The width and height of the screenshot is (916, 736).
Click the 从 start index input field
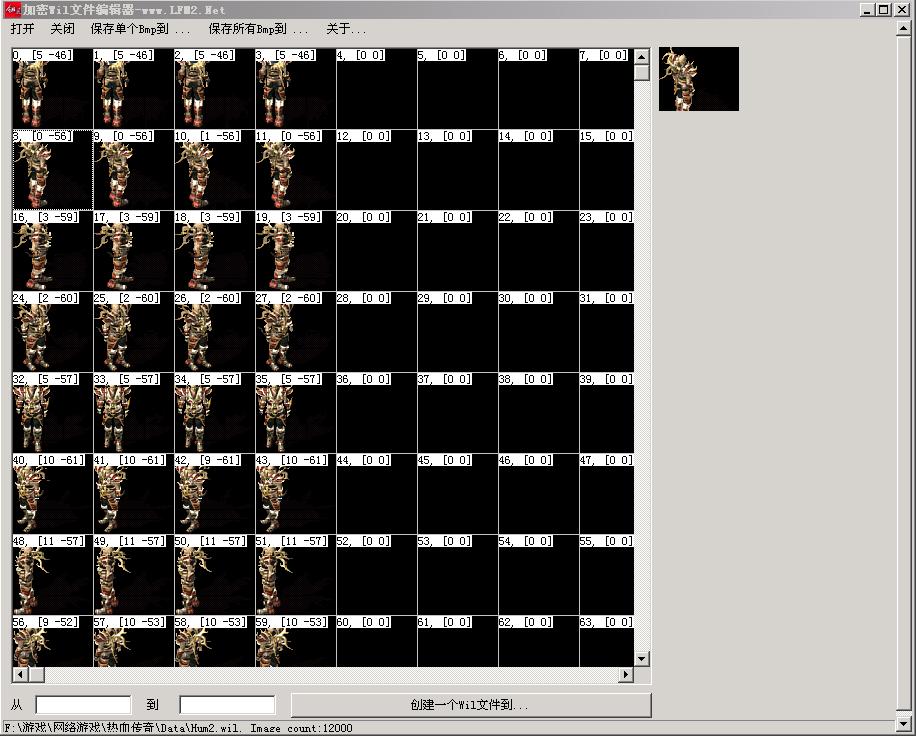click(x=83, y=705)
